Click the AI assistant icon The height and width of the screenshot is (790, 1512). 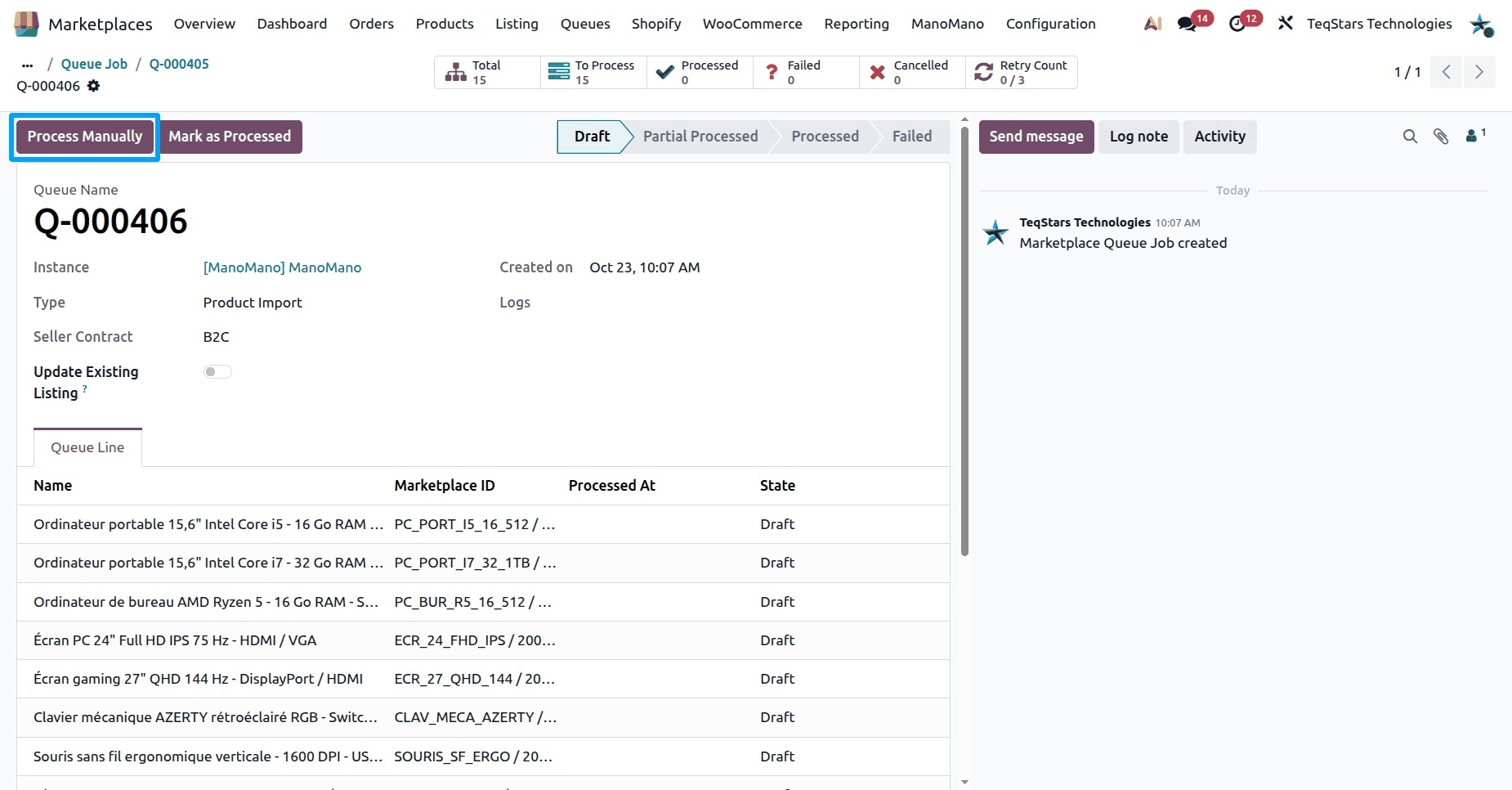1152,24
